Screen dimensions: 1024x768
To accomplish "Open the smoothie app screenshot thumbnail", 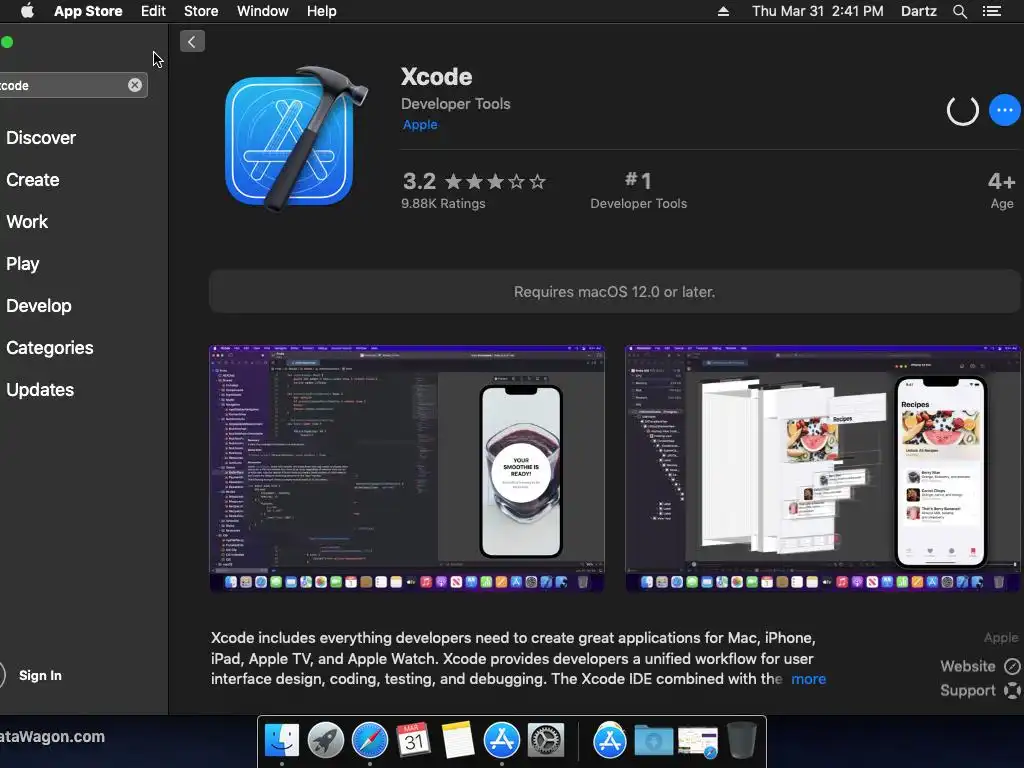I will pyautogui.click(x=406, y=468).
